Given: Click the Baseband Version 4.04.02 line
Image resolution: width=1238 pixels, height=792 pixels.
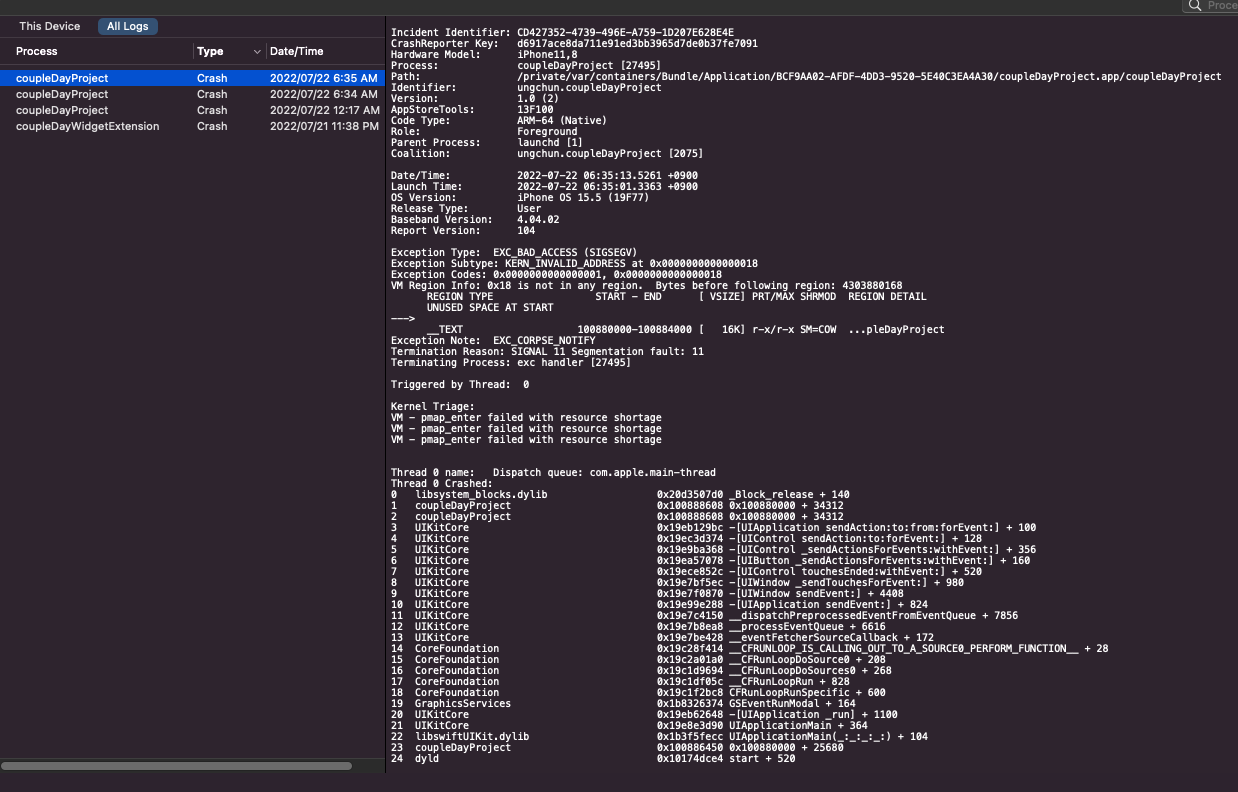Looking at the screenshot, I should [x=475, y=220].
